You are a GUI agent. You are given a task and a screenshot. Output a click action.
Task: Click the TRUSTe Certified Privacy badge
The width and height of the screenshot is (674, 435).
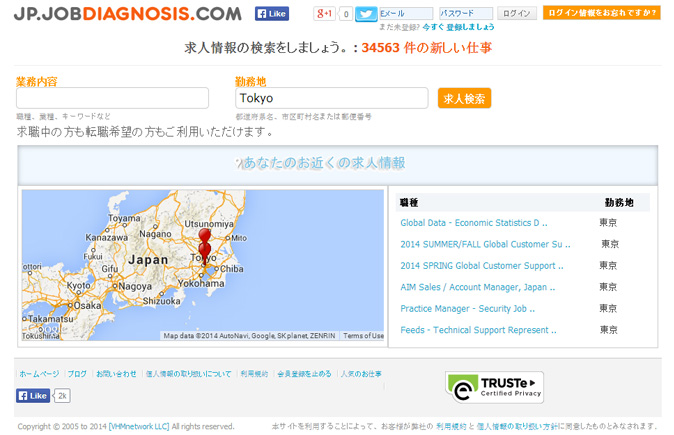click(x=495, y=387)
